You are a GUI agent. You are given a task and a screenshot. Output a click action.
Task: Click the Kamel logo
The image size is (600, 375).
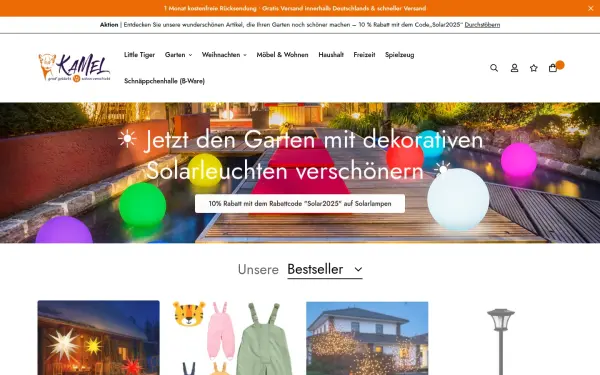point(74,67)
